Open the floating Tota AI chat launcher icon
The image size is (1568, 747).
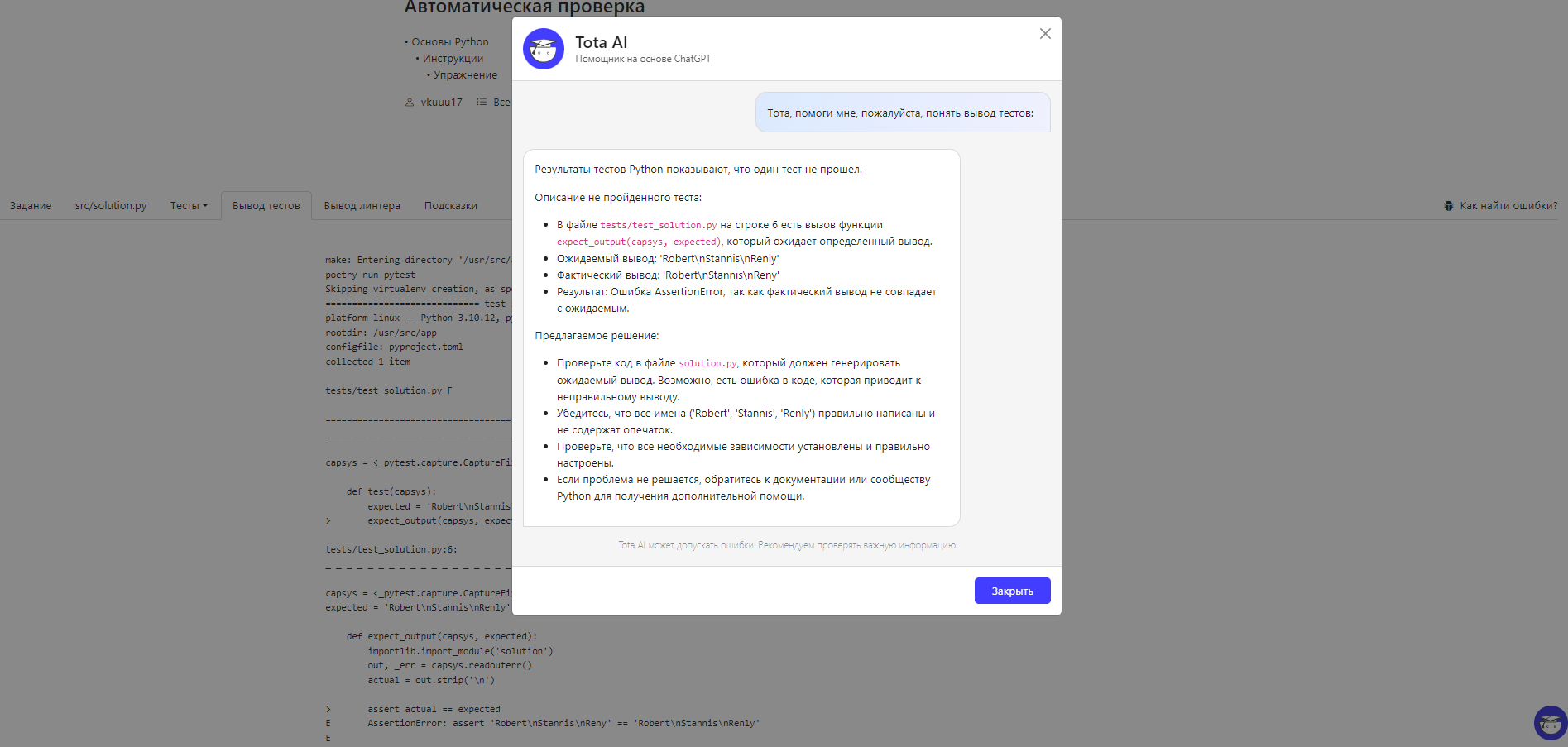[x=1550, y=723]
